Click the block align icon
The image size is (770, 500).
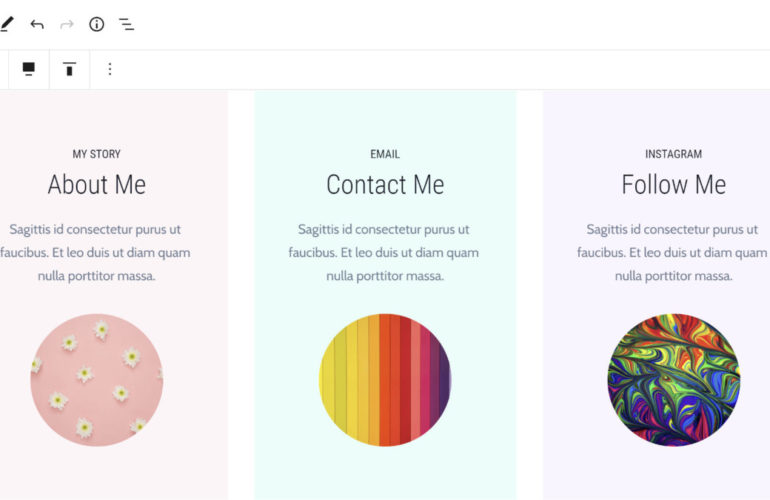pos(29,69)
